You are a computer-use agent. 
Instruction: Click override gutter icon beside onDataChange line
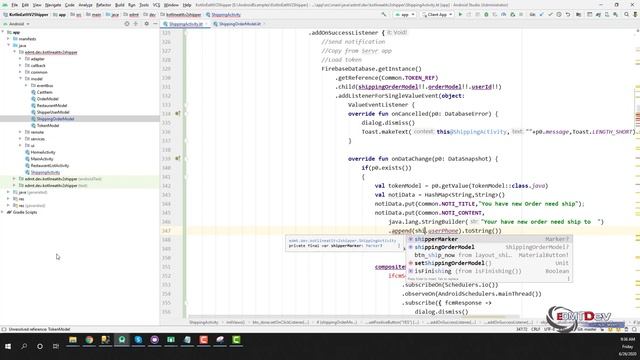tap(178, 158)
